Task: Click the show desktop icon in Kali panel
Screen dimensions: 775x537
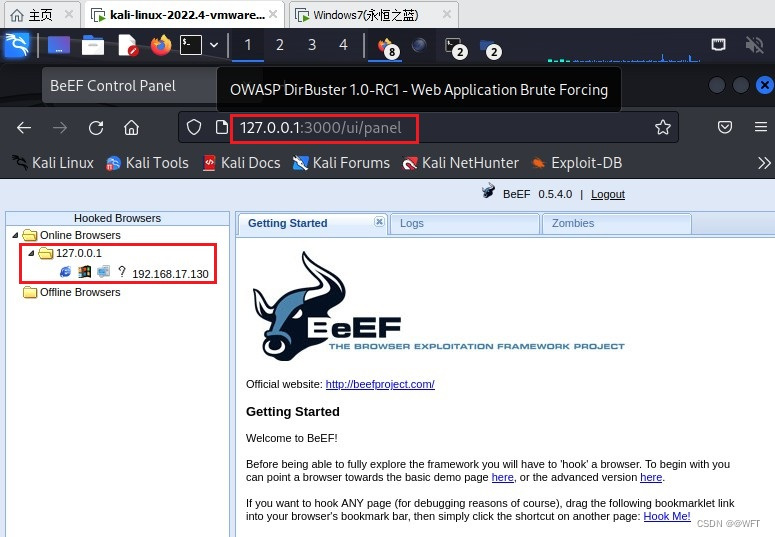Action: (x=59, y=45)
